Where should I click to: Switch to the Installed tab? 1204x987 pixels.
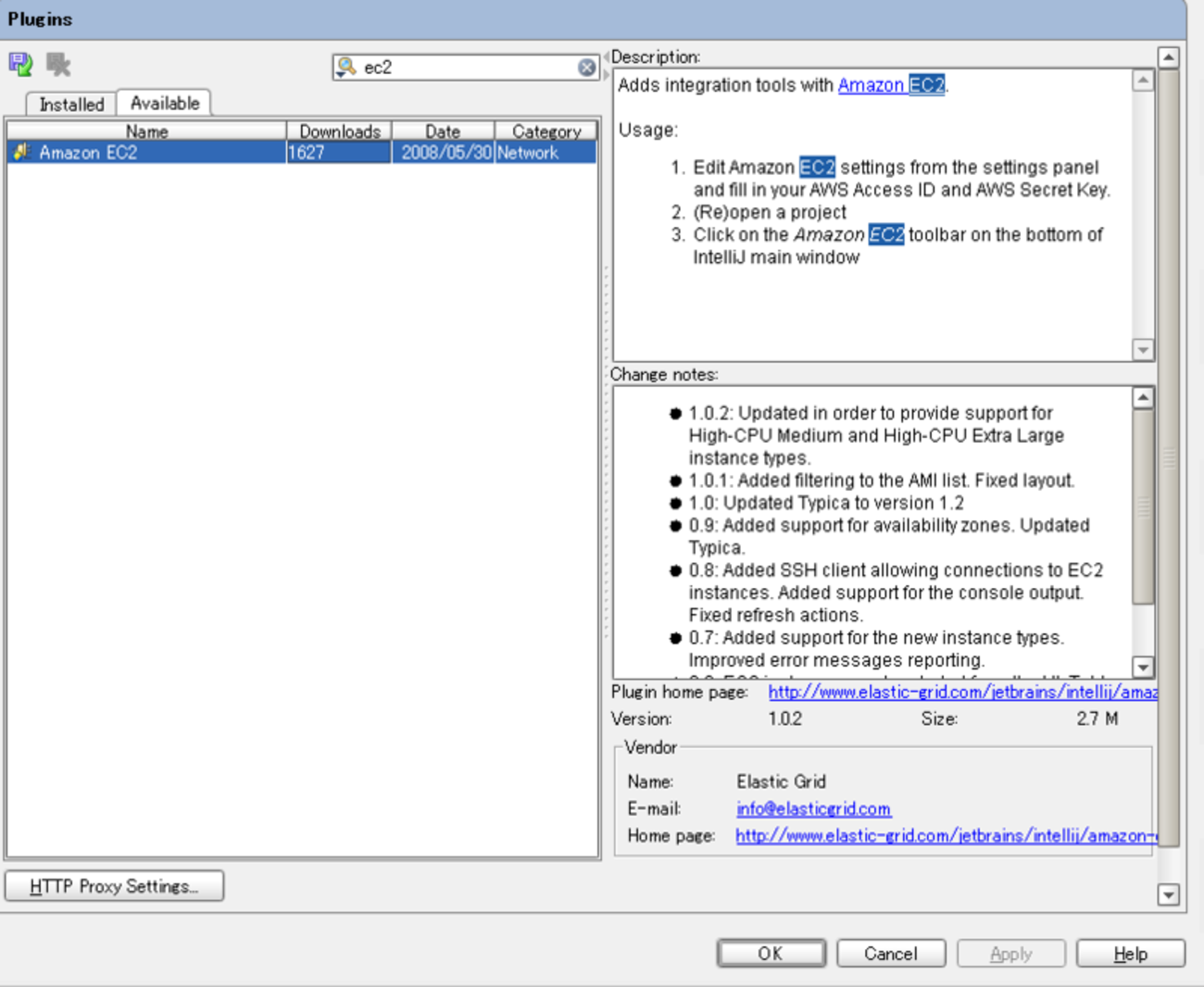pos(71,104)
